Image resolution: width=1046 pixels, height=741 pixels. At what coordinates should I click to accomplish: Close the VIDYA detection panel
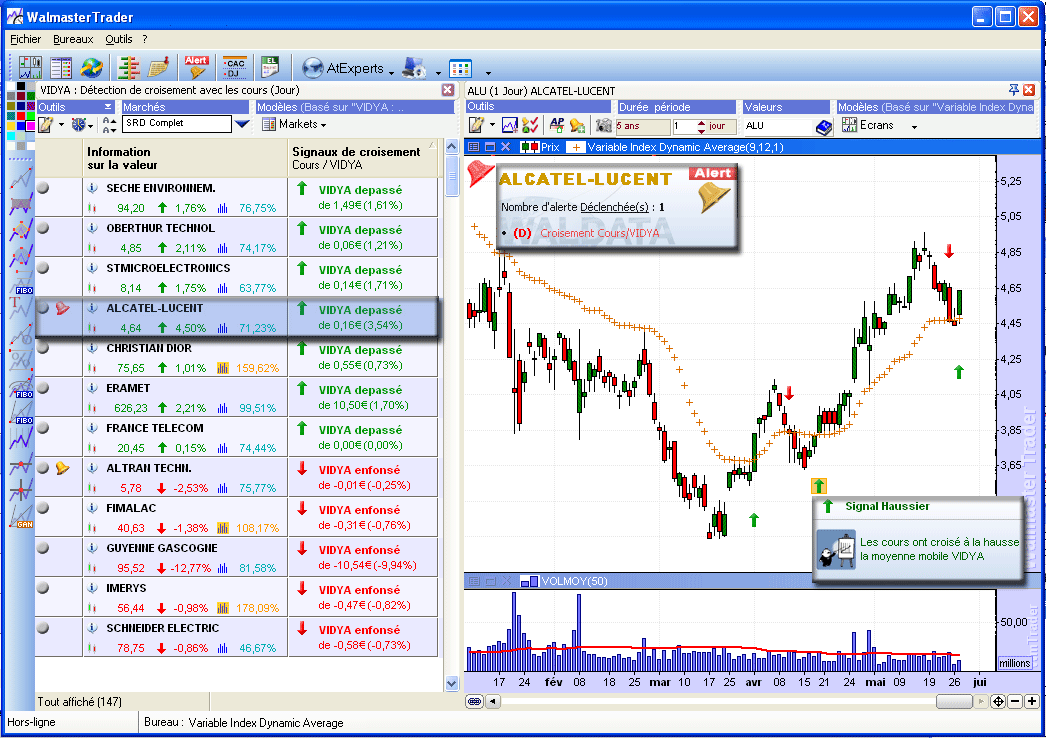[x=448, y=90]
